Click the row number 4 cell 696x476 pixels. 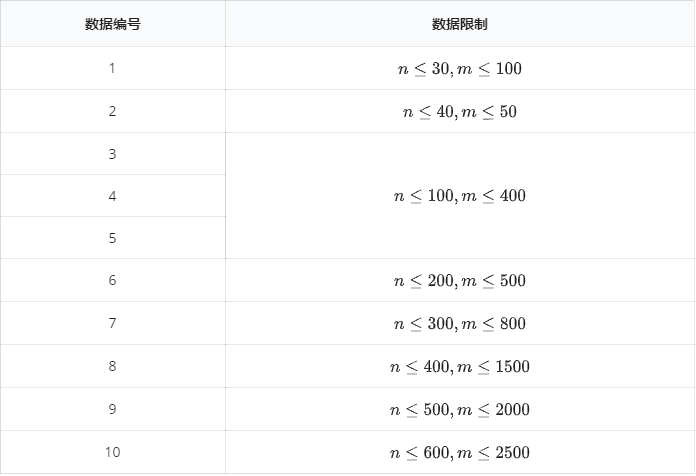112,196
